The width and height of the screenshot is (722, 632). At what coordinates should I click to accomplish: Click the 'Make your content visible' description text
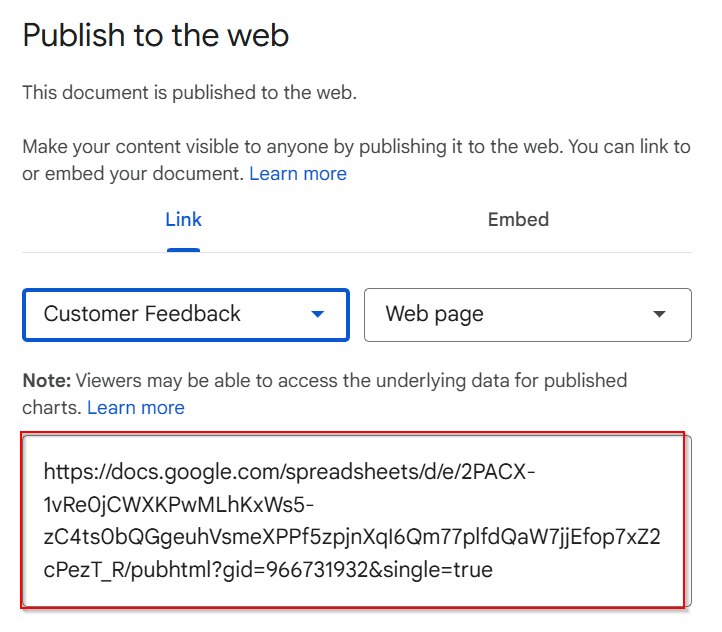pos(356,160)
